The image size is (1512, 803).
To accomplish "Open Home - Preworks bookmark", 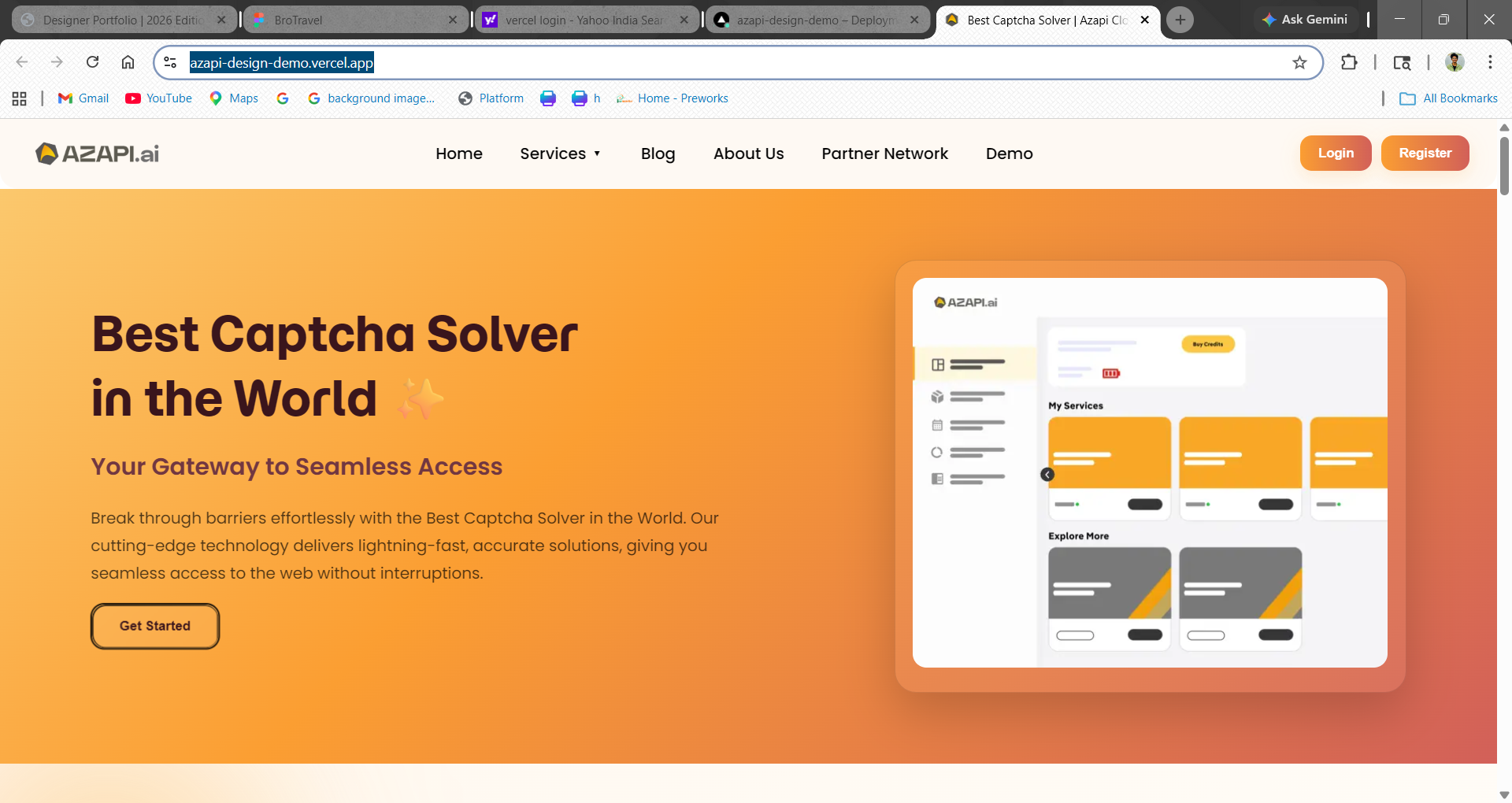I will point(673,98).
